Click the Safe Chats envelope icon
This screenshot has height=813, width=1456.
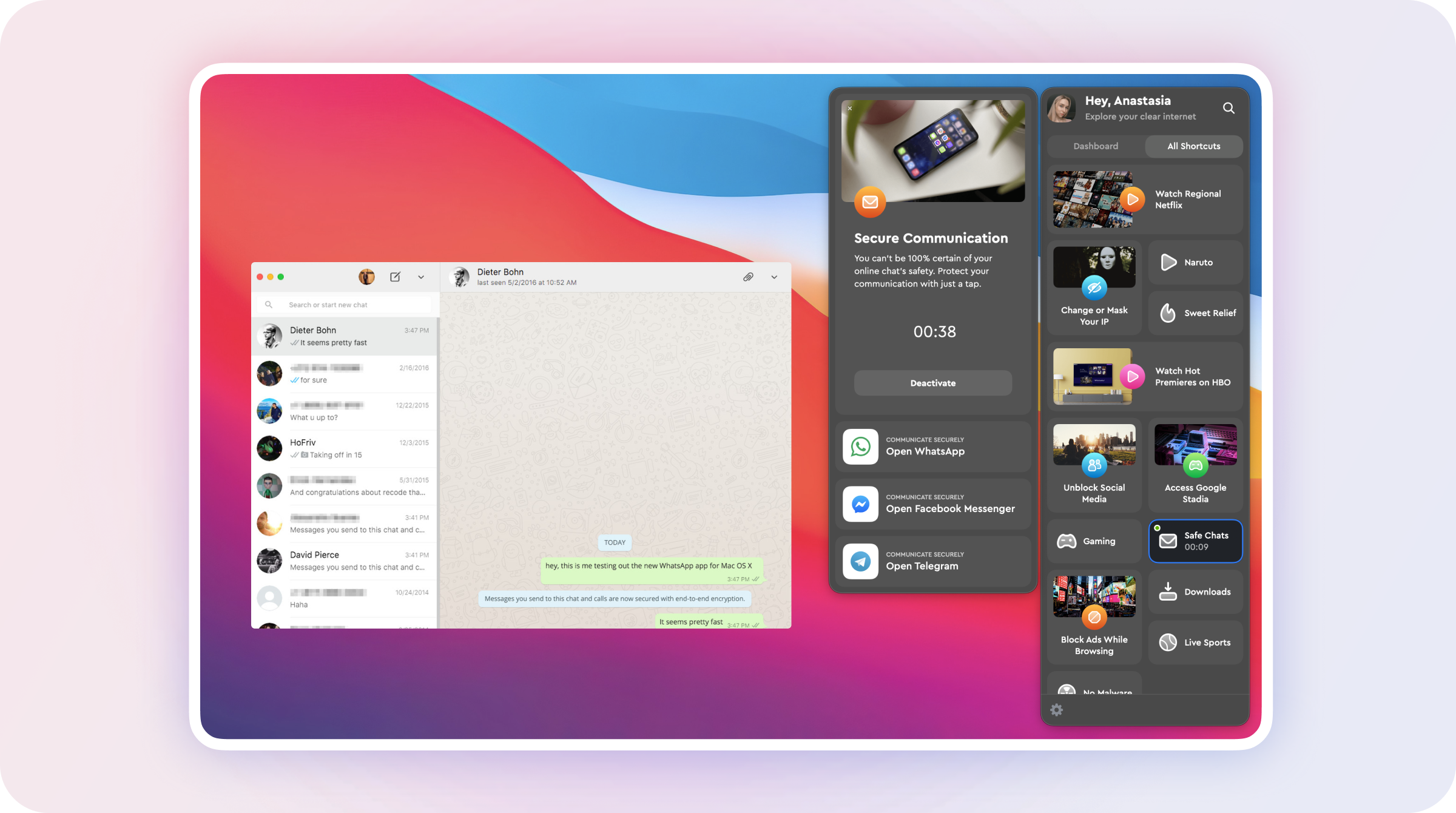(x=1168, y=541)
